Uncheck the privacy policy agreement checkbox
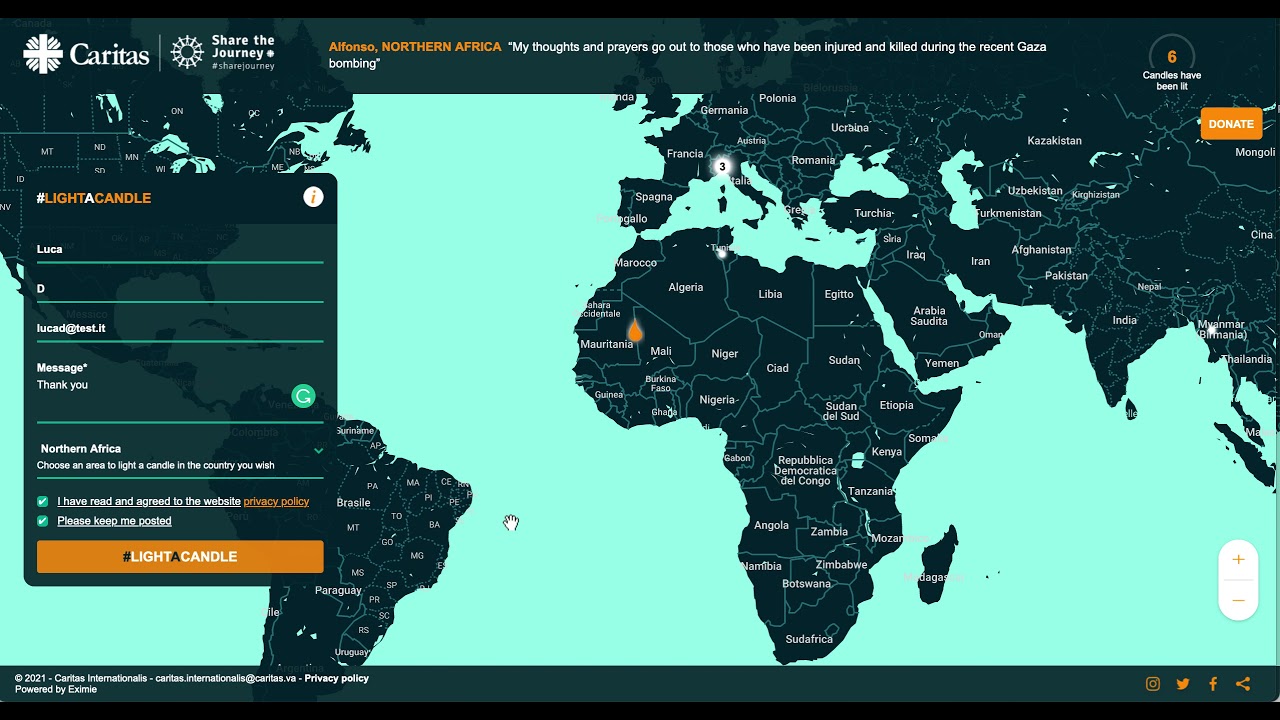This screenshot has height=720, width=1280. click(43, 501)
